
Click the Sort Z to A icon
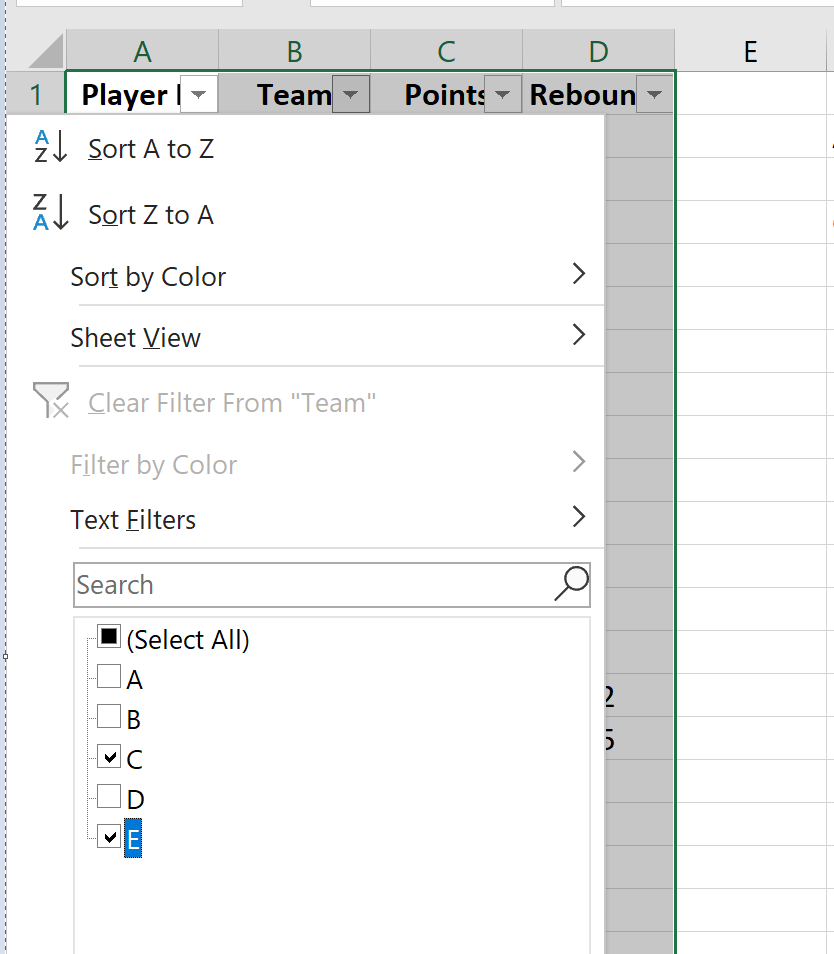[50, 214]
